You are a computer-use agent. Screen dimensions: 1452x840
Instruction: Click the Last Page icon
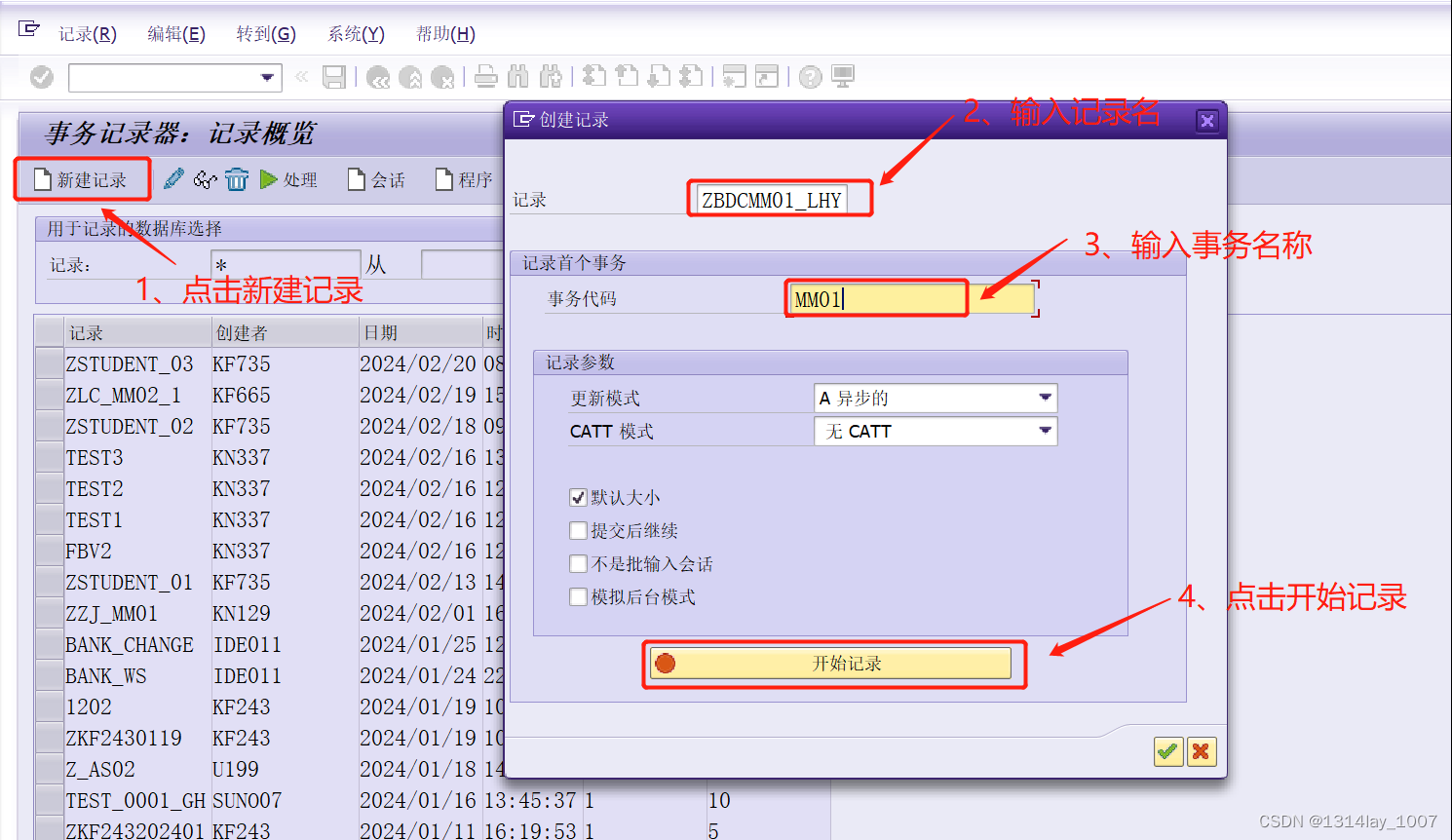click(691, 77)
